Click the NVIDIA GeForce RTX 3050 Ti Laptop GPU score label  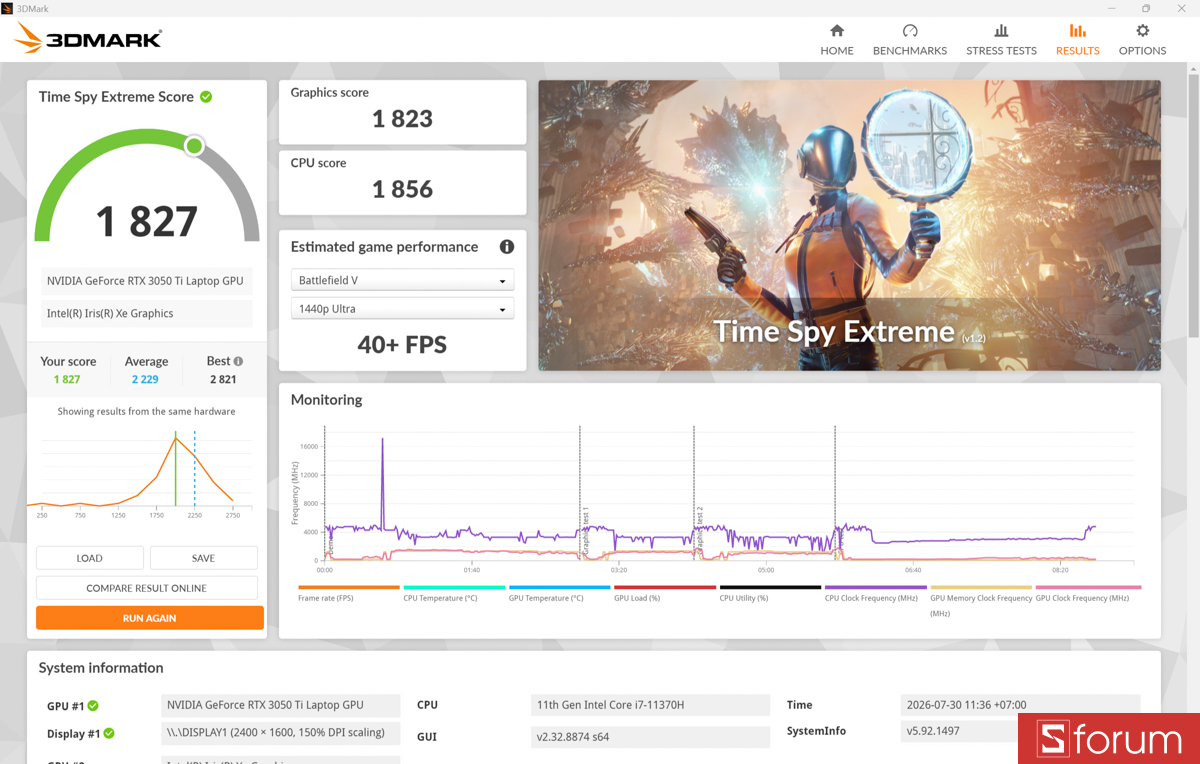coord(145,281)
